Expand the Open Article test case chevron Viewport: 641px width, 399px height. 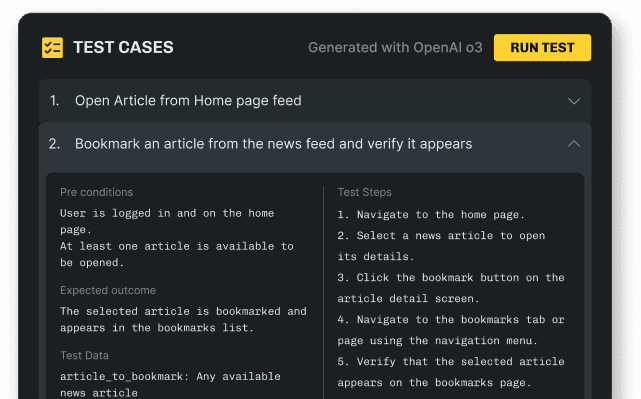click(x=574, y=101)
